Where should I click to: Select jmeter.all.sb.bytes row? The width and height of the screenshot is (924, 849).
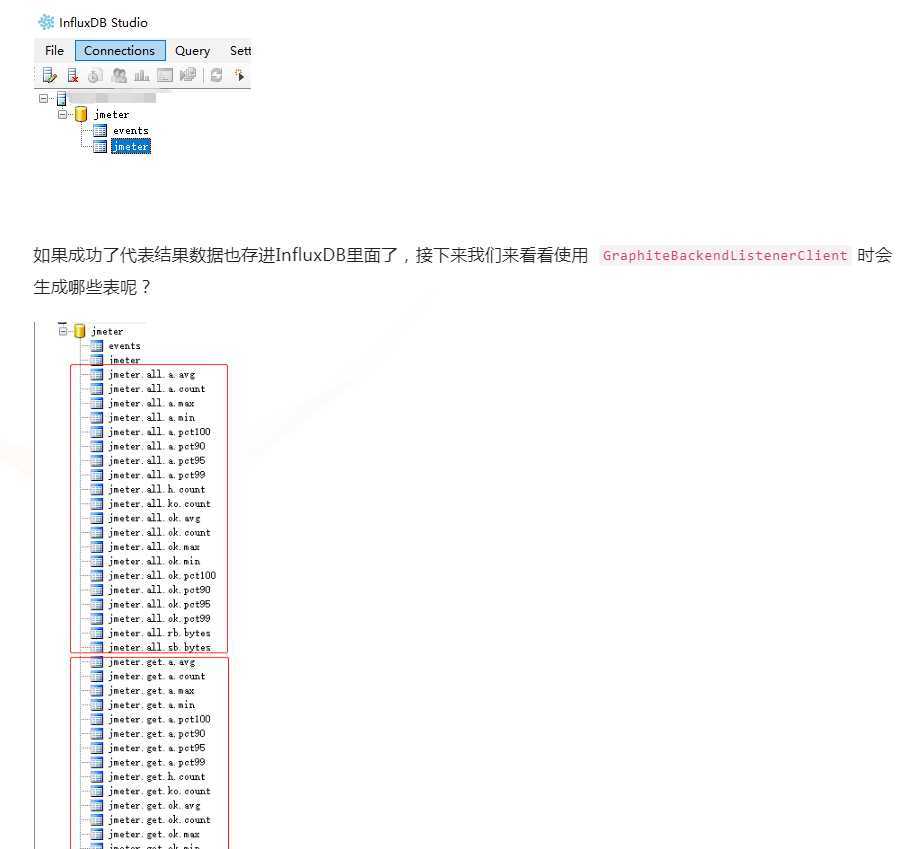(159, 648)
